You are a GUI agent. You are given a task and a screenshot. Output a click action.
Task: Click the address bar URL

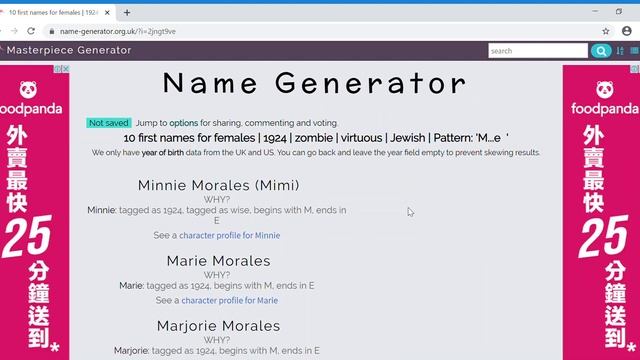coord(118,31)
